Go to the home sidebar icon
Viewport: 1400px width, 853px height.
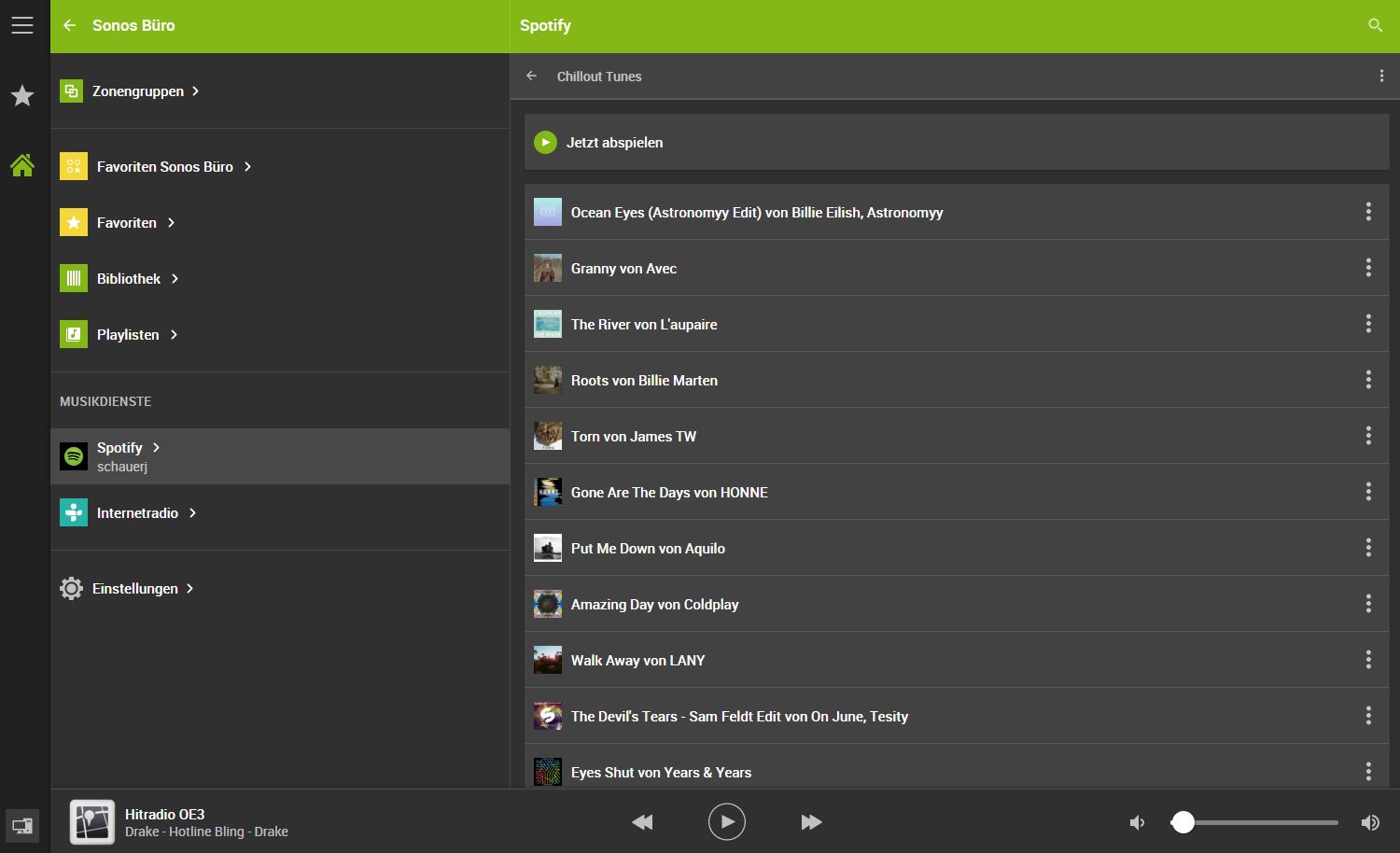(22, 165)
